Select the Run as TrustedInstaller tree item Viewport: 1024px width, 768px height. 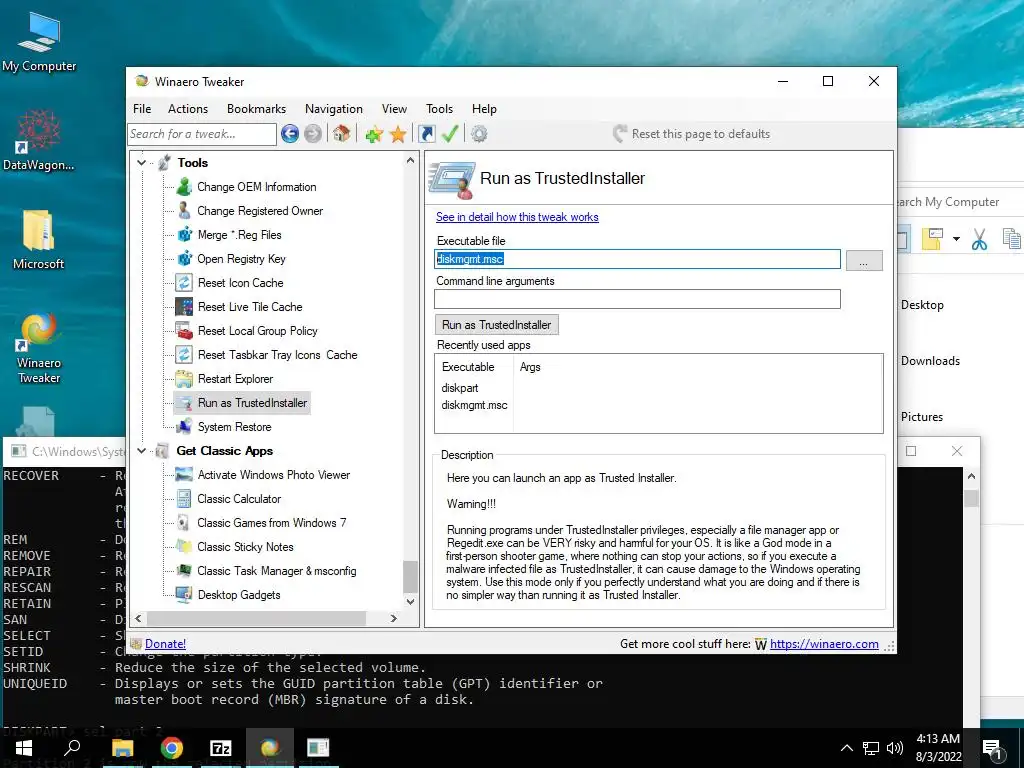tap(242, 403)
